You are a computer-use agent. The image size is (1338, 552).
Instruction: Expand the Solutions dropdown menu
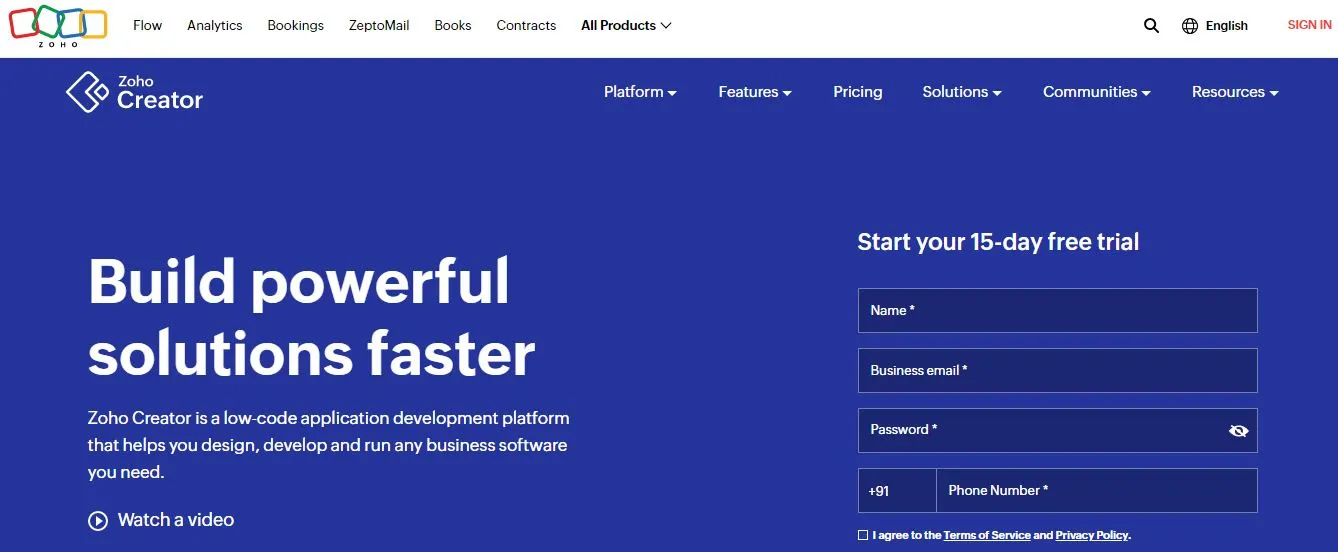click(x=962, y=92)
